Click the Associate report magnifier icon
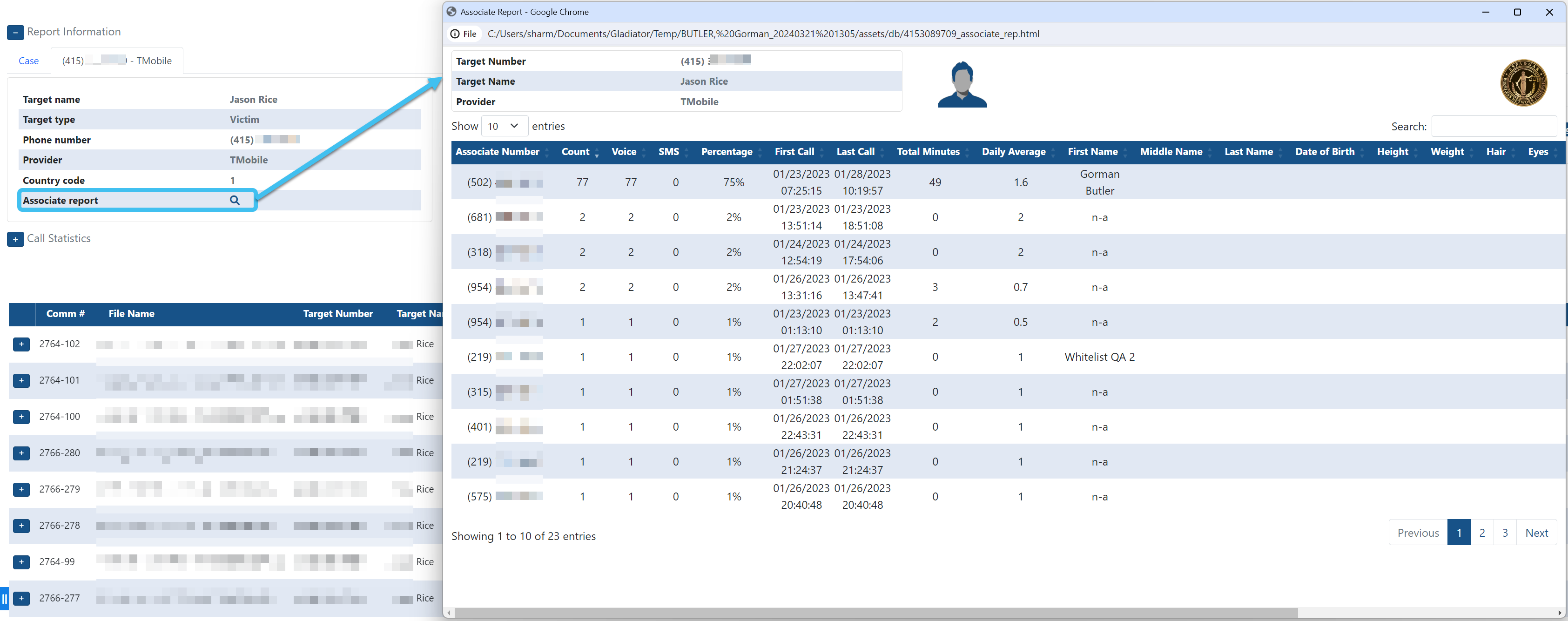This screenshot has width=1568, height=621. 235,200
